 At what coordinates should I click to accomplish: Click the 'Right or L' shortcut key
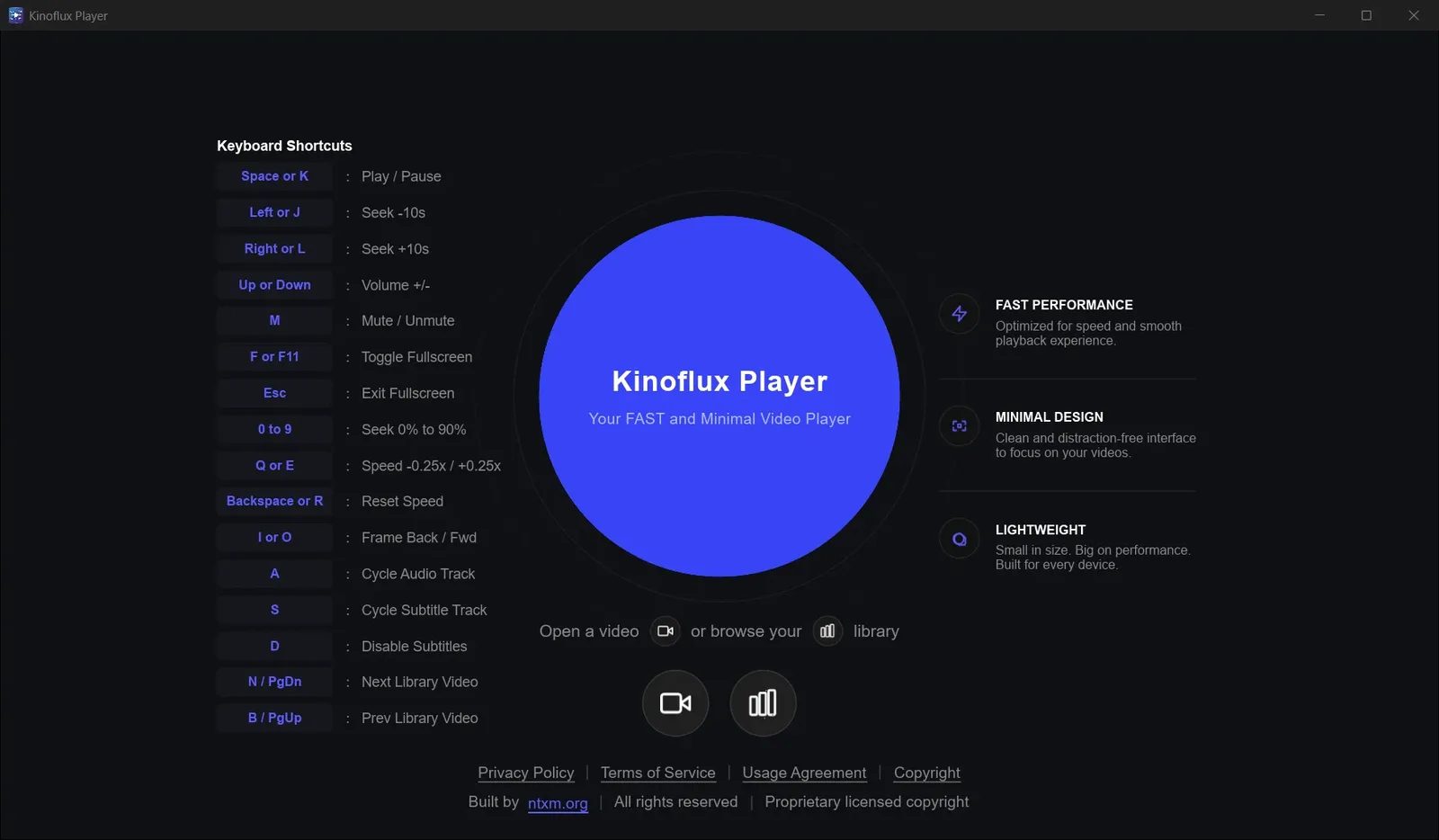click(x=274, y=248)
